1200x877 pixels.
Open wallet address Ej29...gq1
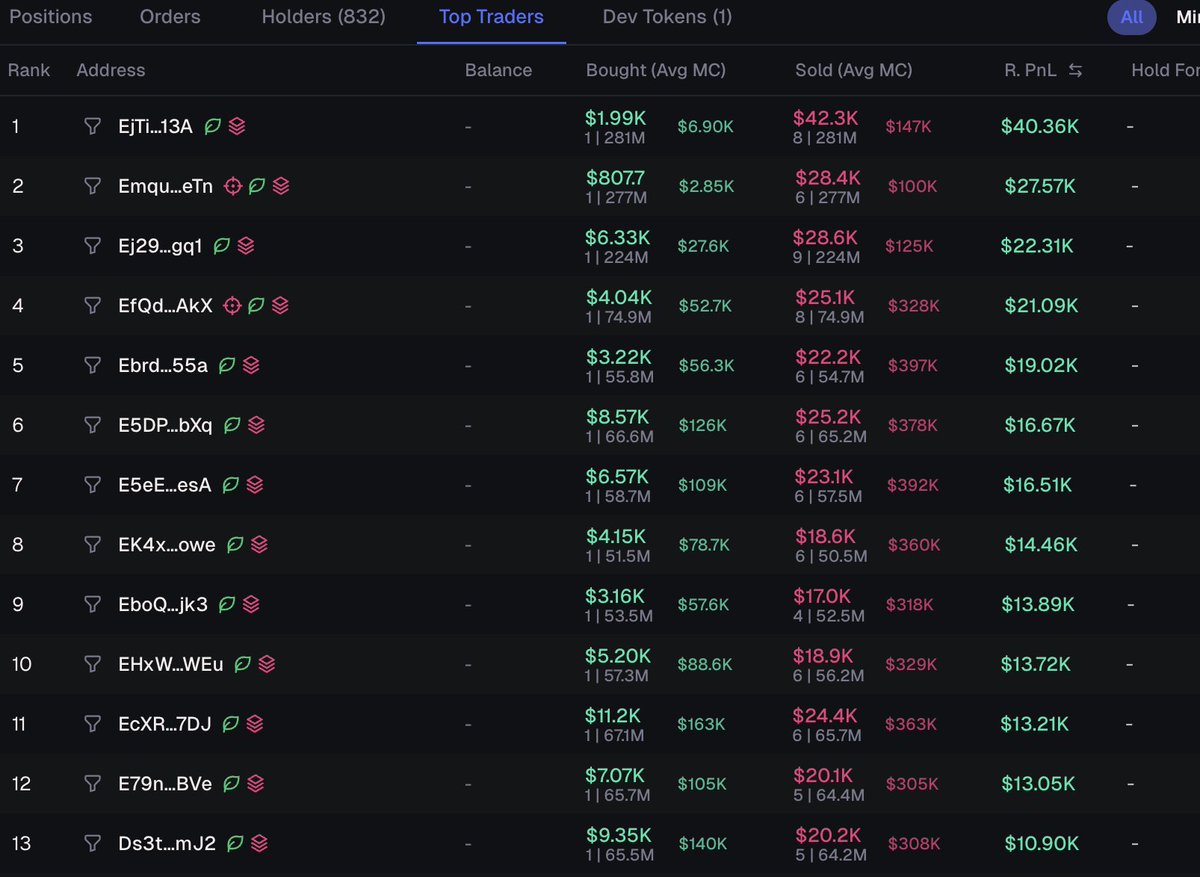coord(160,246)
